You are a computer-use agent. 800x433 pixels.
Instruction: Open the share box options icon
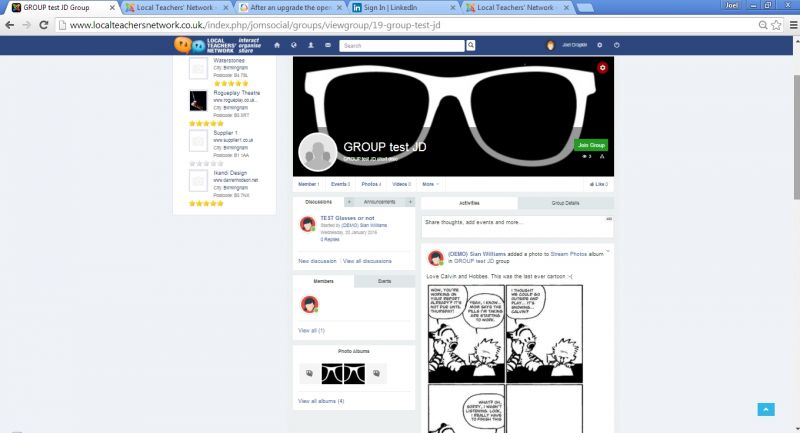click(x=609, y=219)
